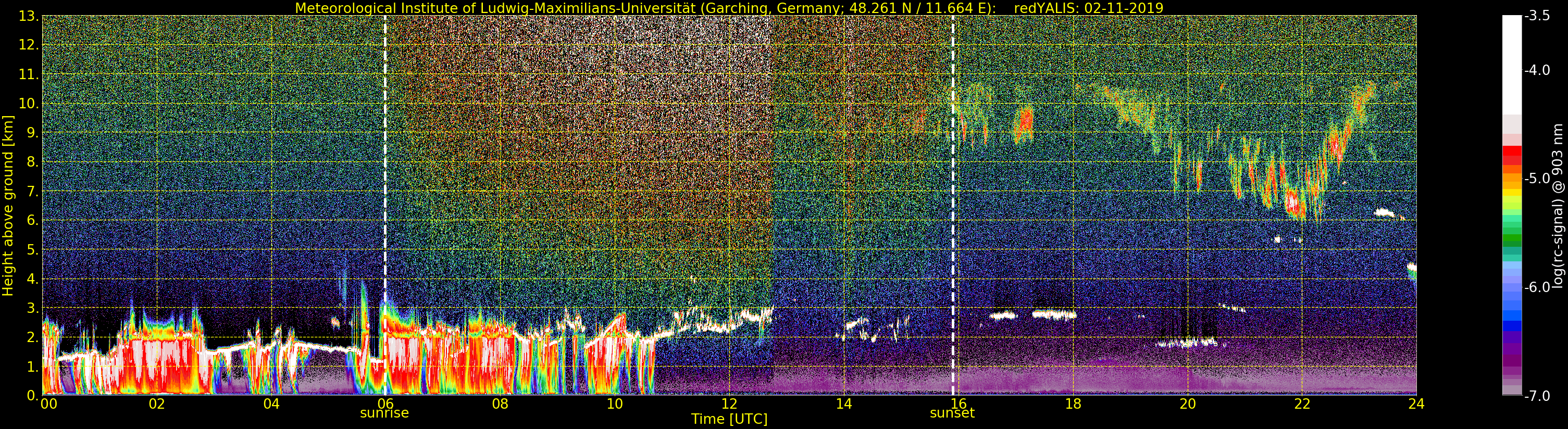Image resolution: width=1568 pixels, height=429 pixels.
Task: Click the colorbar value '-6.0'
Action: (1536, 287)
